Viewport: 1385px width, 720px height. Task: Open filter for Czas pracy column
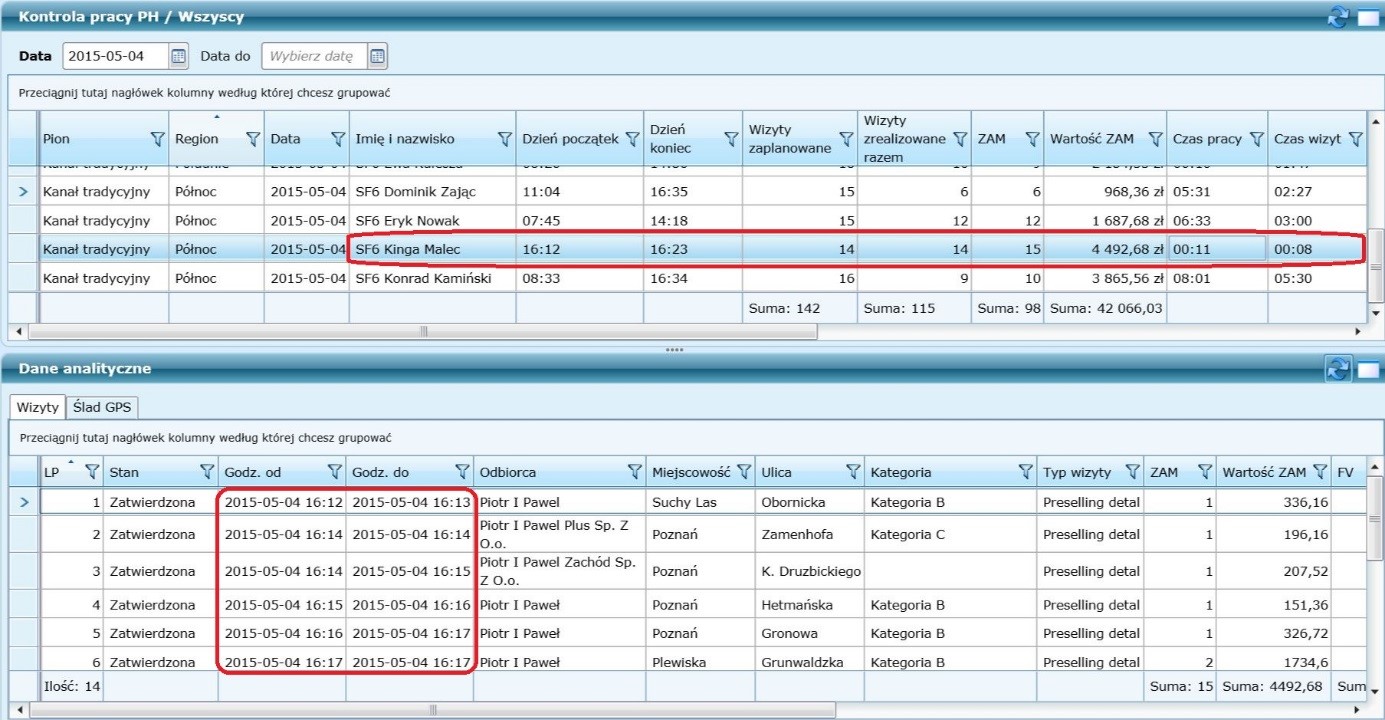1256,139
